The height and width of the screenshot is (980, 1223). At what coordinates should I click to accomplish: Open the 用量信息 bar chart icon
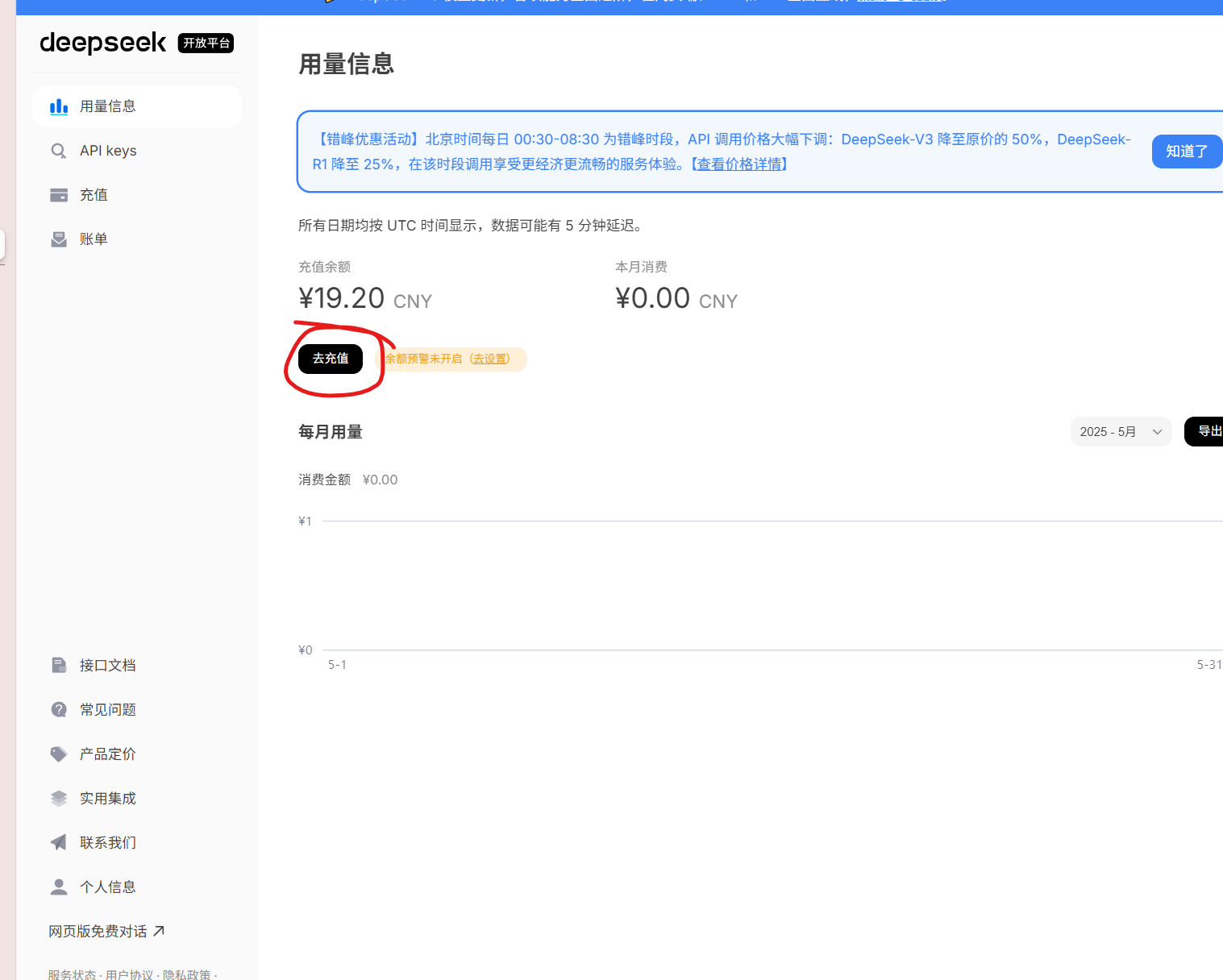59,106
